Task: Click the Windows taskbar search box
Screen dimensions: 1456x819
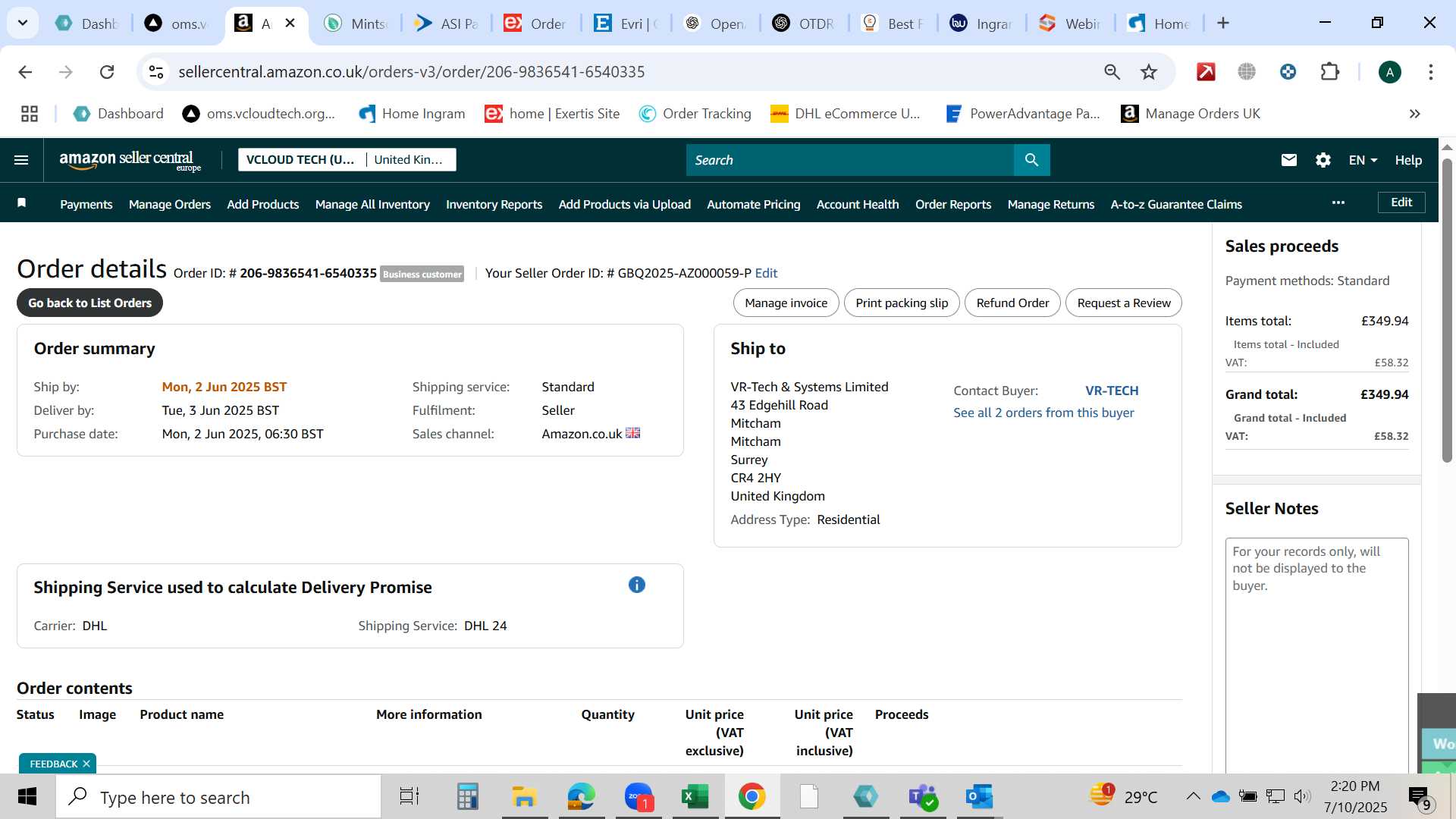Action: (218, 797)
